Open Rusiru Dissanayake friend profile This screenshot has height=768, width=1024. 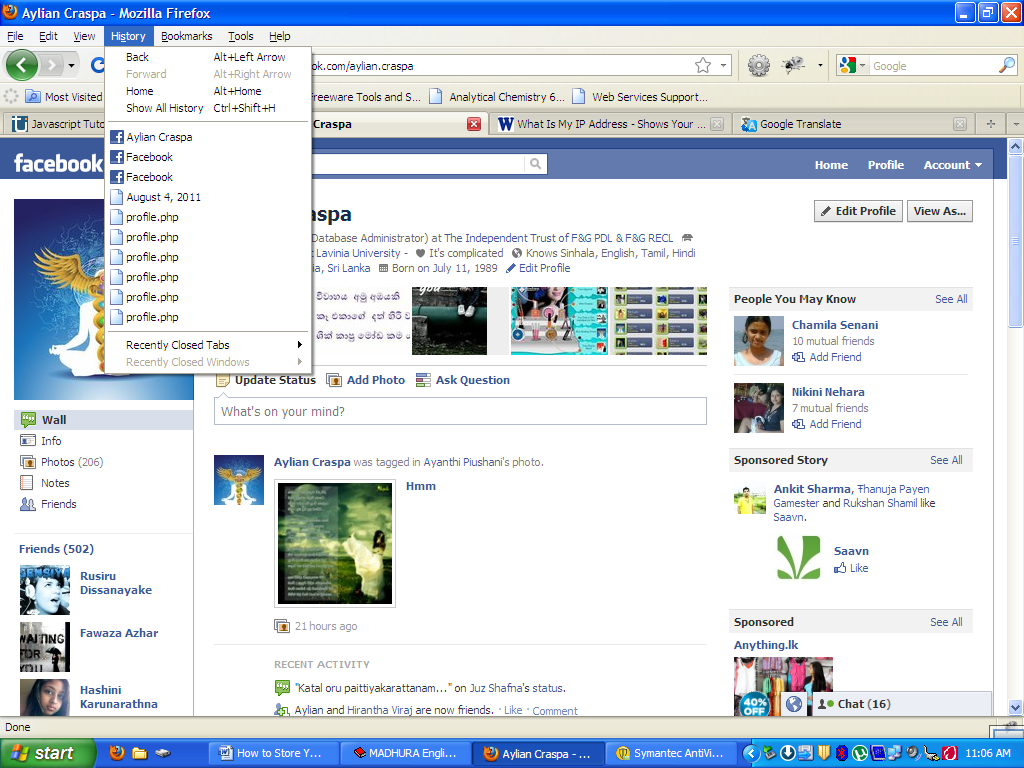[x=116, y=583]
